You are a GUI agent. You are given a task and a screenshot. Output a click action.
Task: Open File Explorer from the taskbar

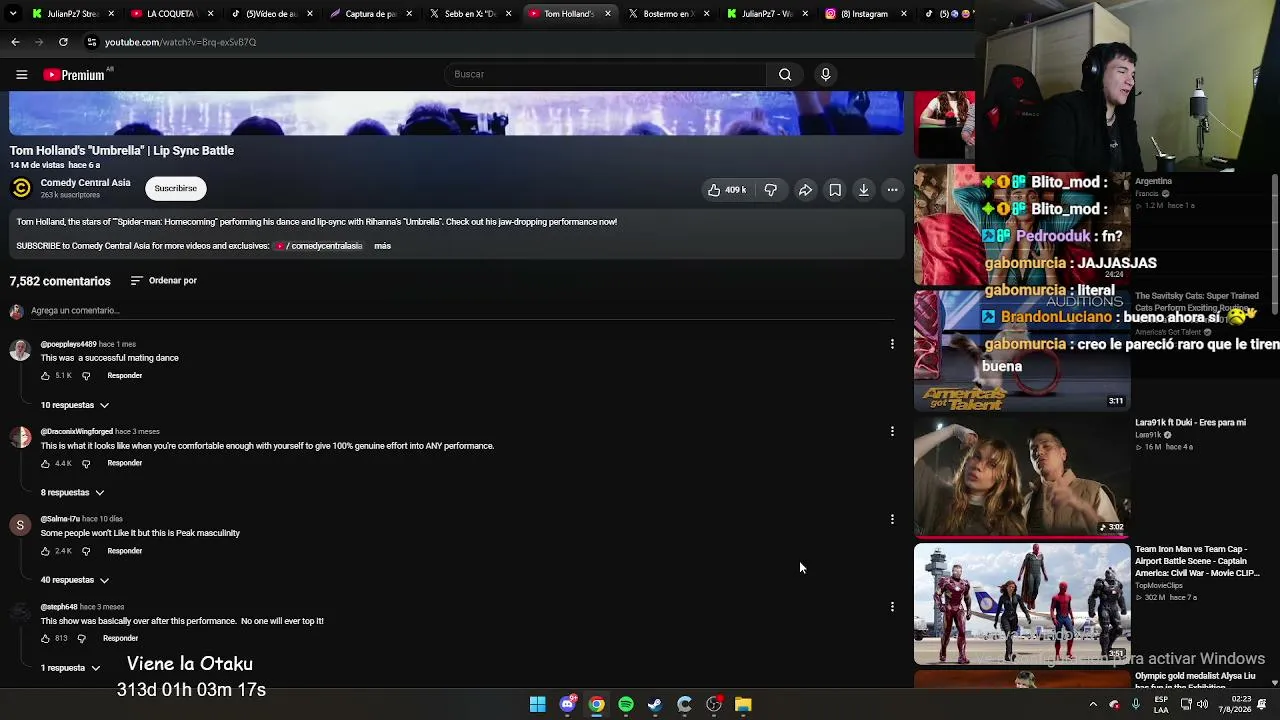(x=743, y=705)
